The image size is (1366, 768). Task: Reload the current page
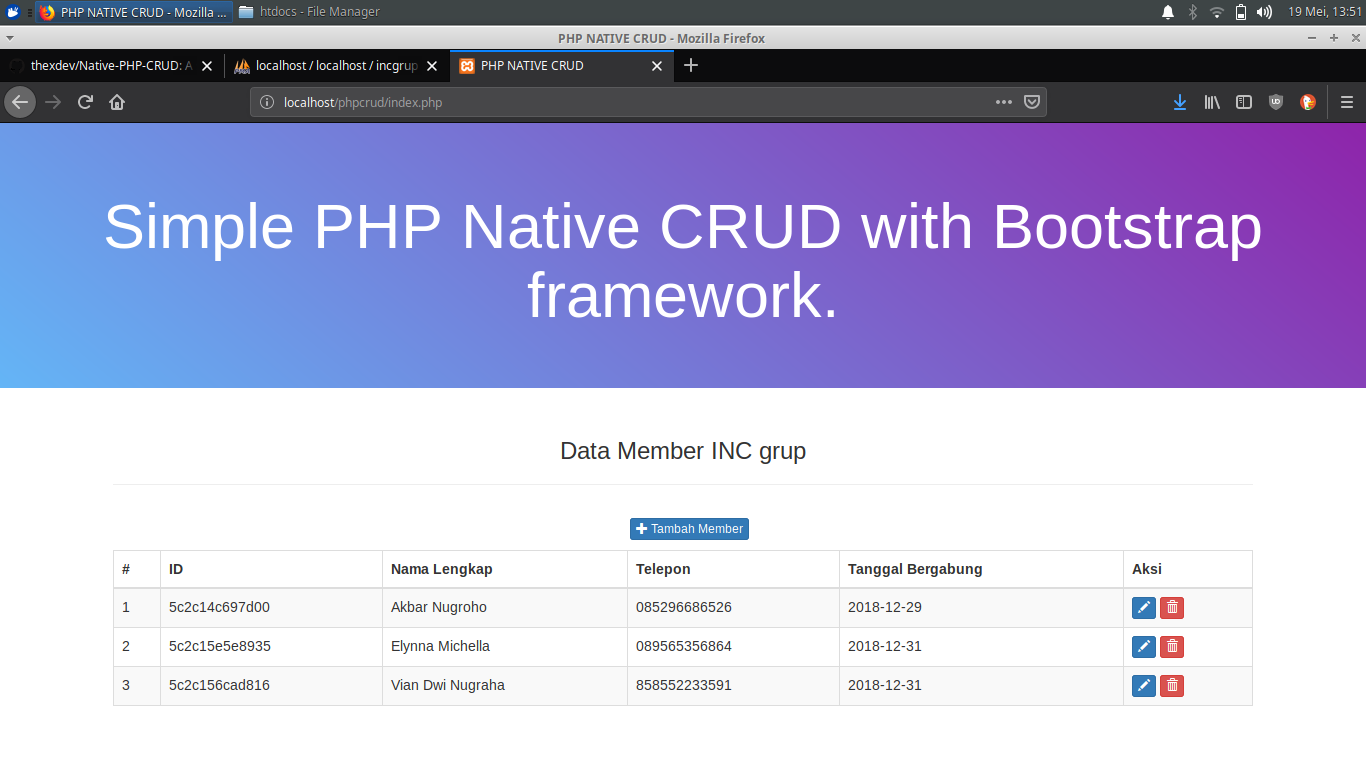click(85, 102)
